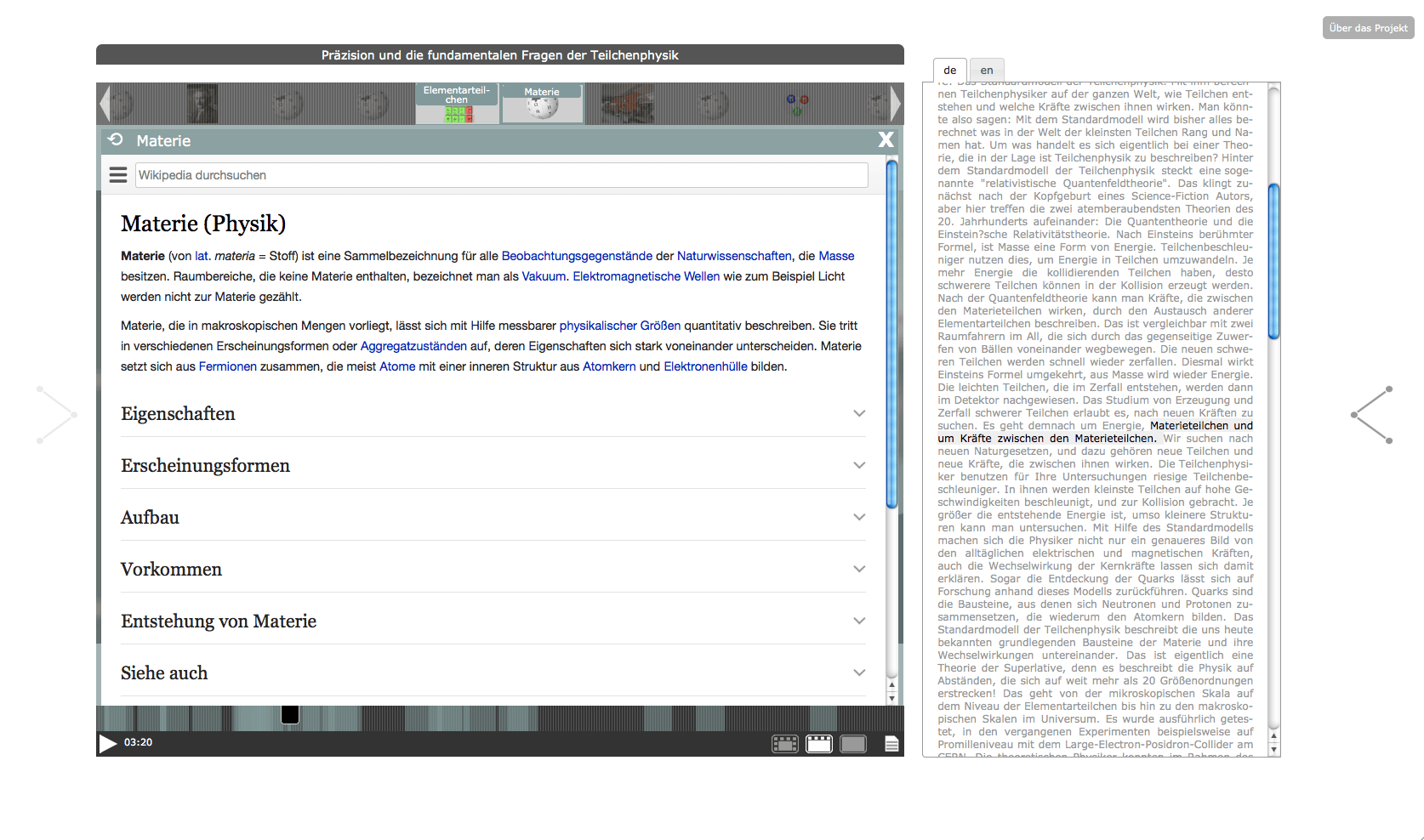The width and height of the screenshot is (1424, 840).
Task: Follow the Naturwissenschaften link
Action: 733,256
